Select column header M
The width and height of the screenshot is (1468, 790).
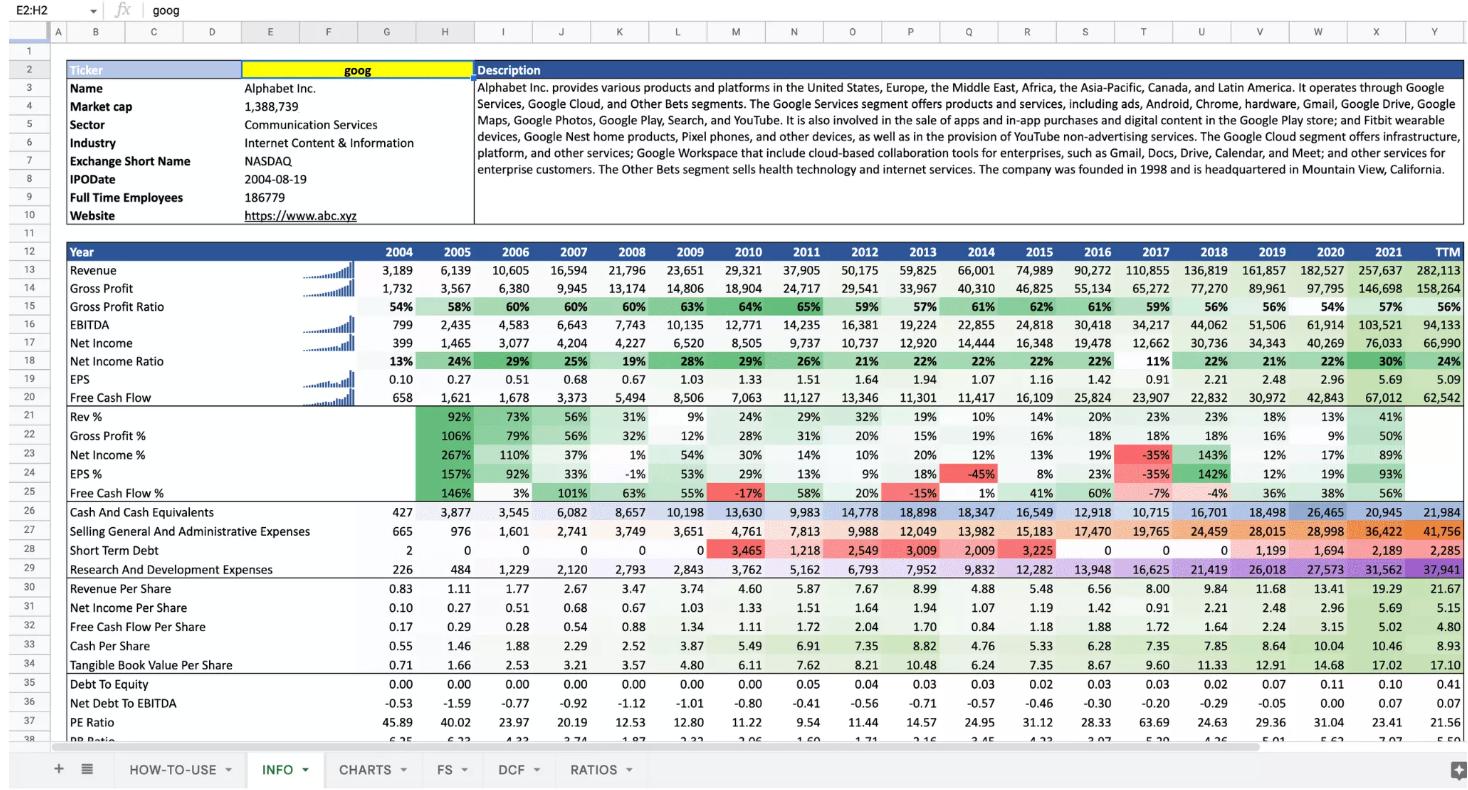point(736,32)
